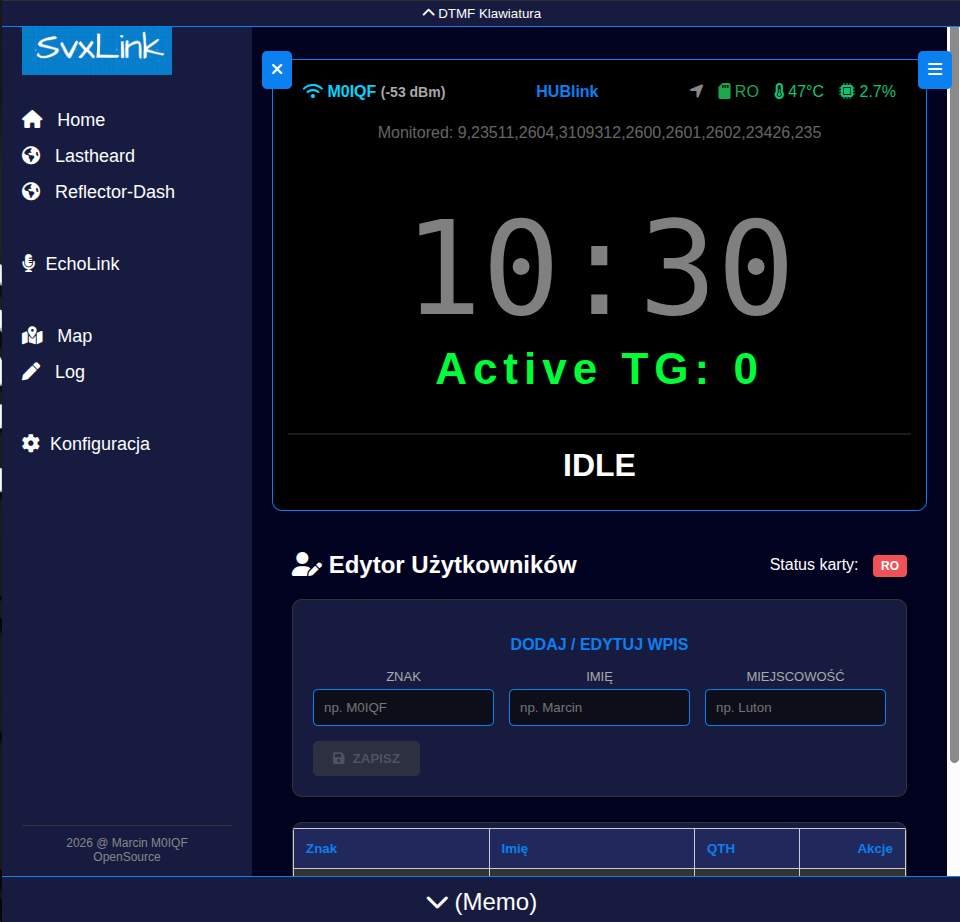Click the blue X close button
960x922 pixels.
tap(277, 70)
